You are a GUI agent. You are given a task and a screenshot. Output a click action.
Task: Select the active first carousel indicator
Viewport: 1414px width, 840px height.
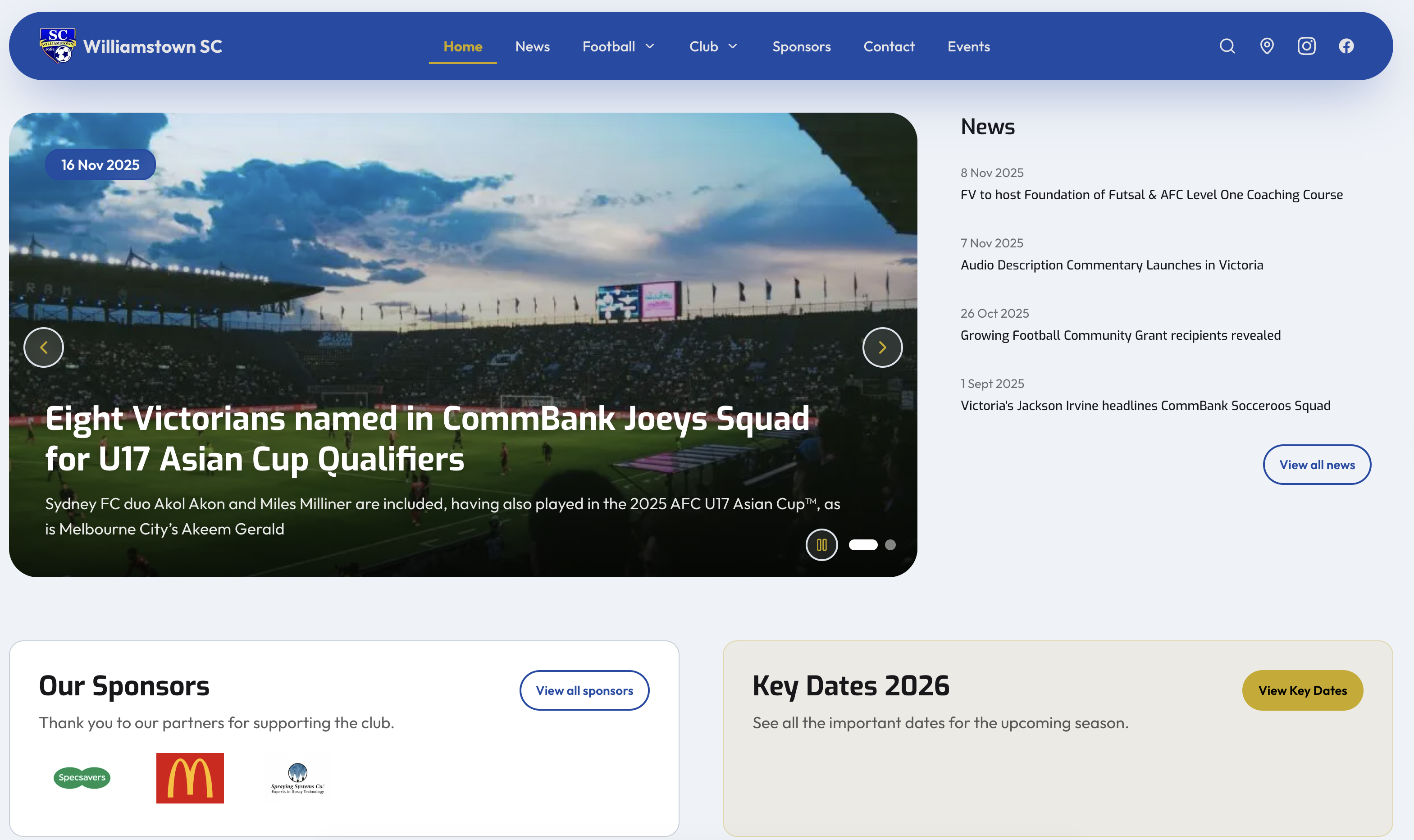pos(863,544)
